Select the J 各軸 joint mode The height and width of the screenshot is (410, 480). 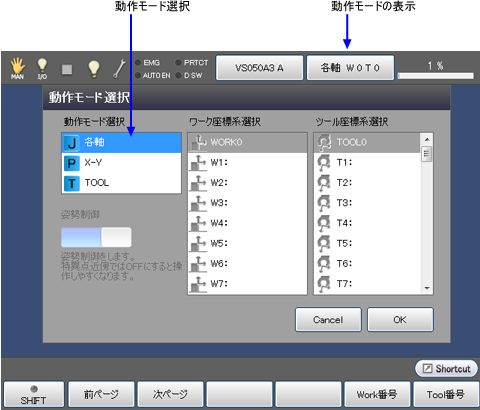[x=121, y=143]
